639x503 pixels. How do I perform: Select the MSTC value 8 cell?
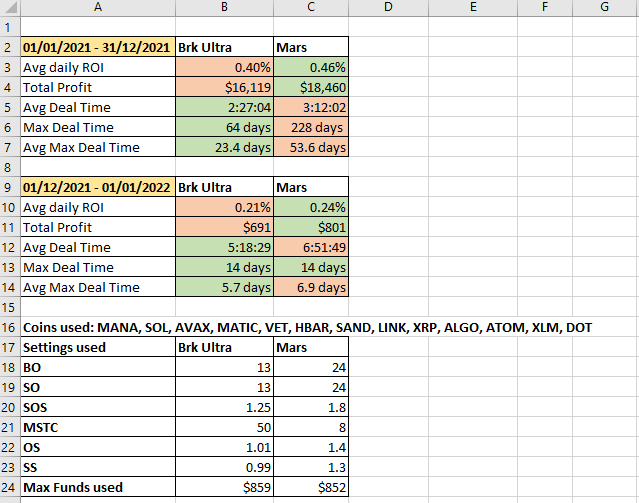tap(311, 426)
